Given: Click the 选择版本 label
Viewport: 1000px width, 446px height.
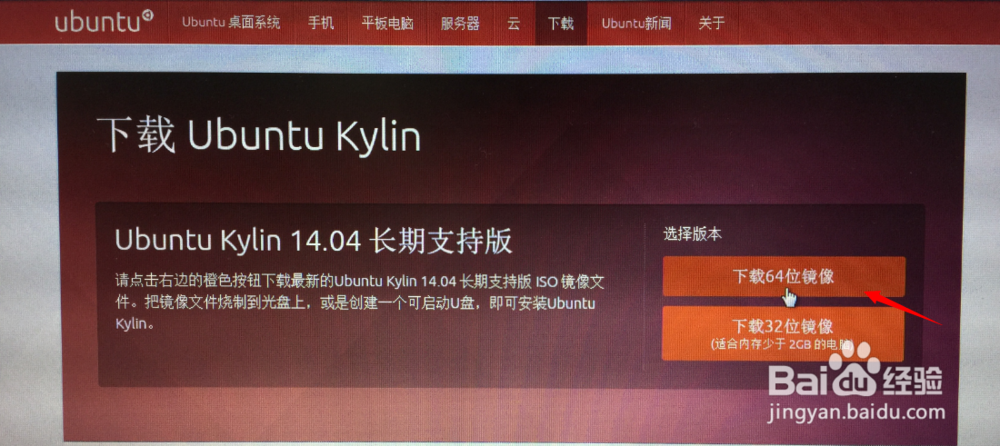Looking at the screenshot, I should click(x=692, y=234).
